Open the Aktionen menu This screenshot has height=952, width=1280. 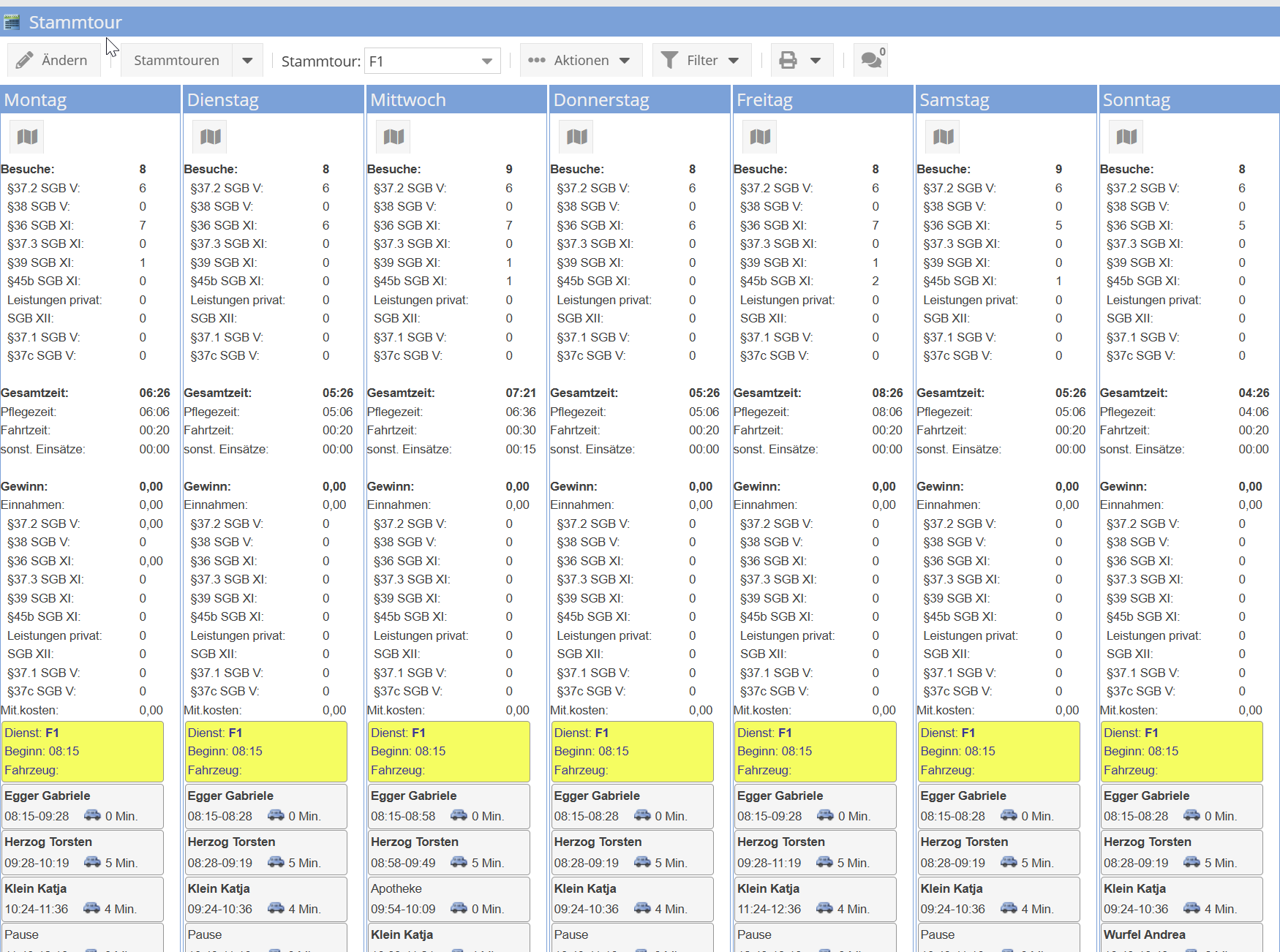(580, 61)
